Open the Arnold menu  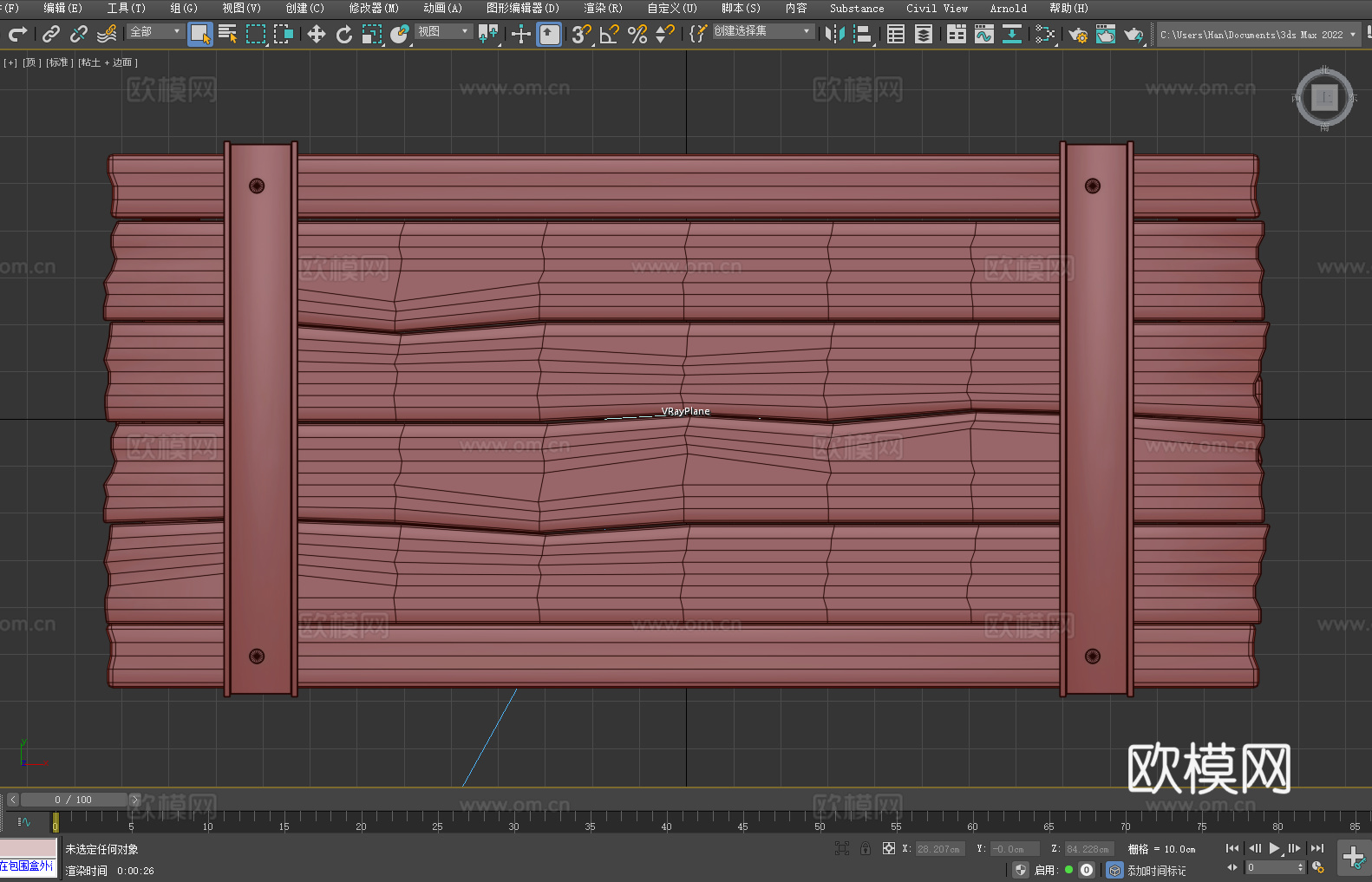click(x=1008, y=8)
